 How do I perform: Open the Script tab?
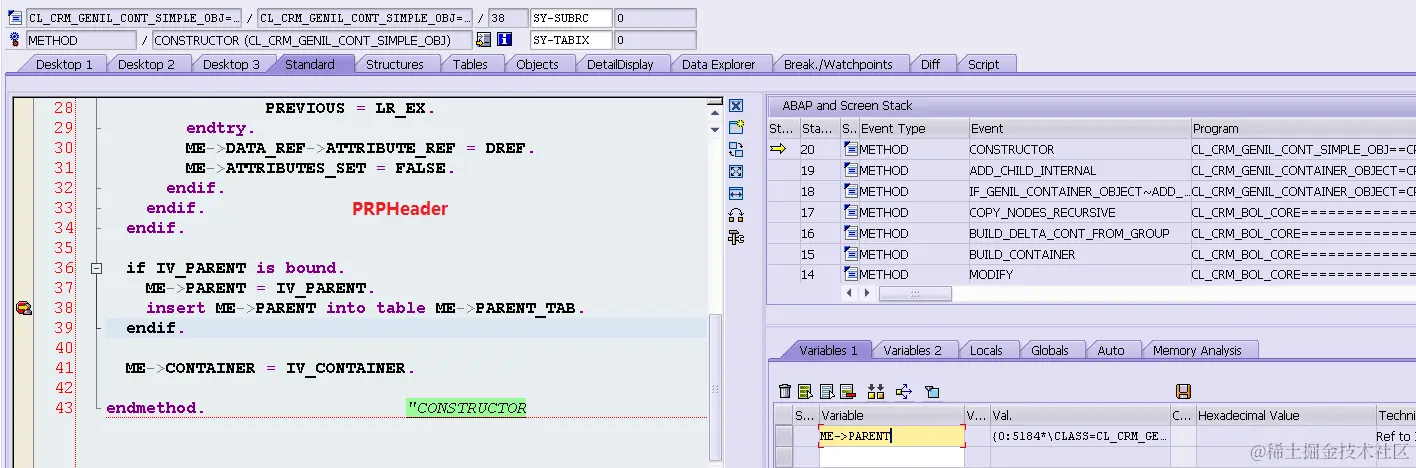983,64
